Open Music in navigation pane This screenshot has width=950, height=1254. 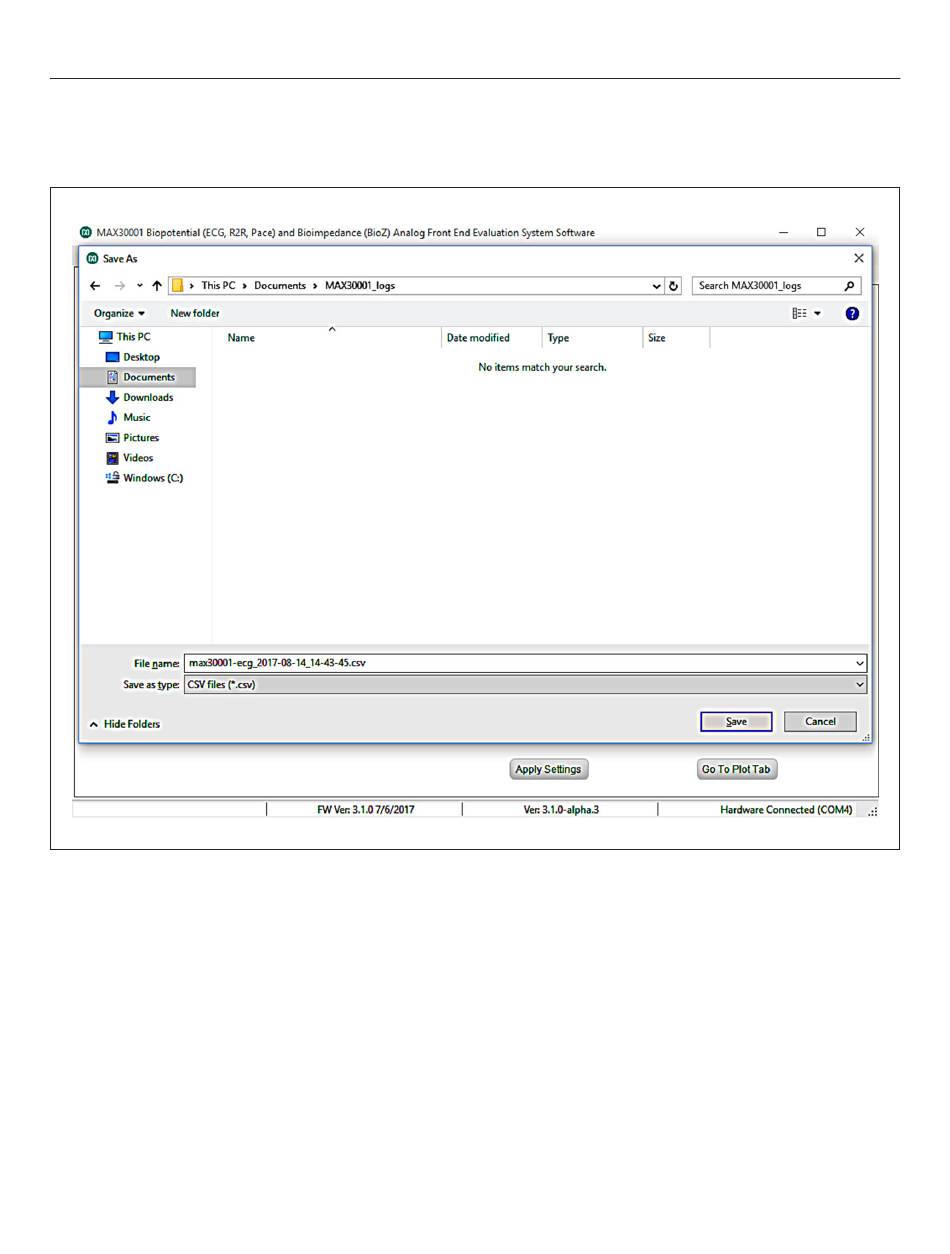coord(129,417)
